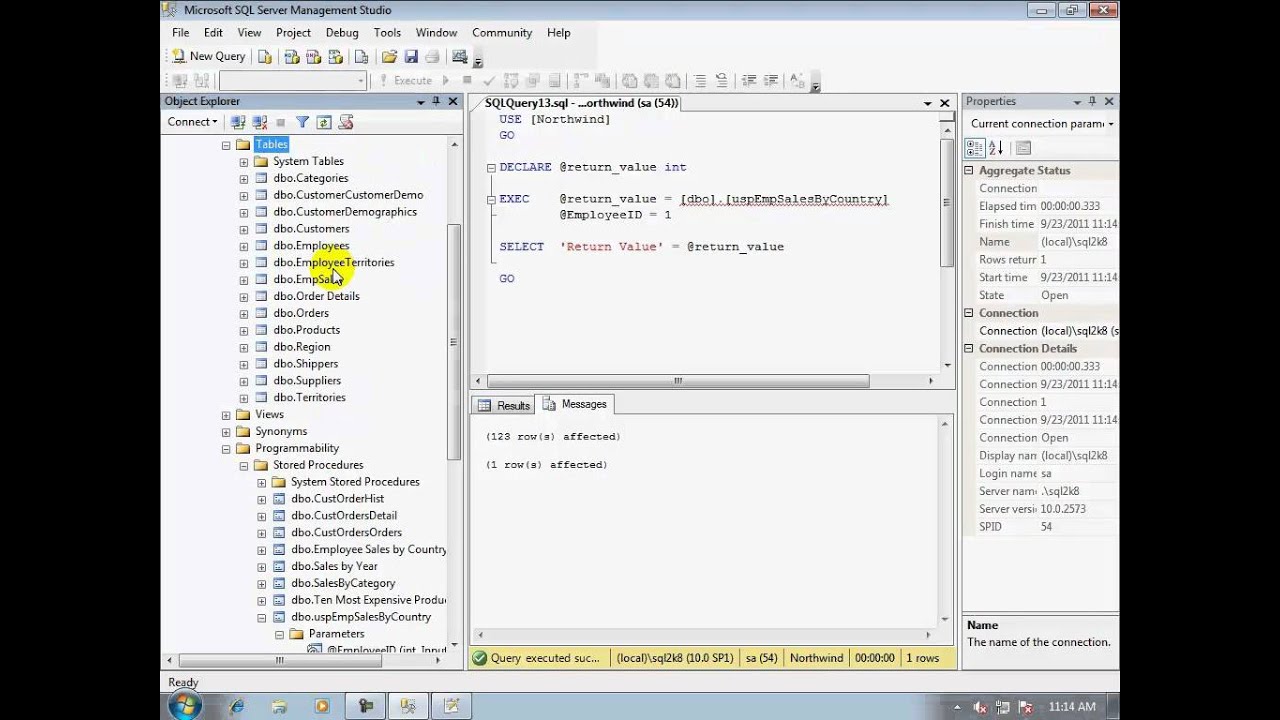This screenshot has height=720, width=1280.
Task: Open the Object Explorer window position dropdown arrow
Action: (421, 101)
